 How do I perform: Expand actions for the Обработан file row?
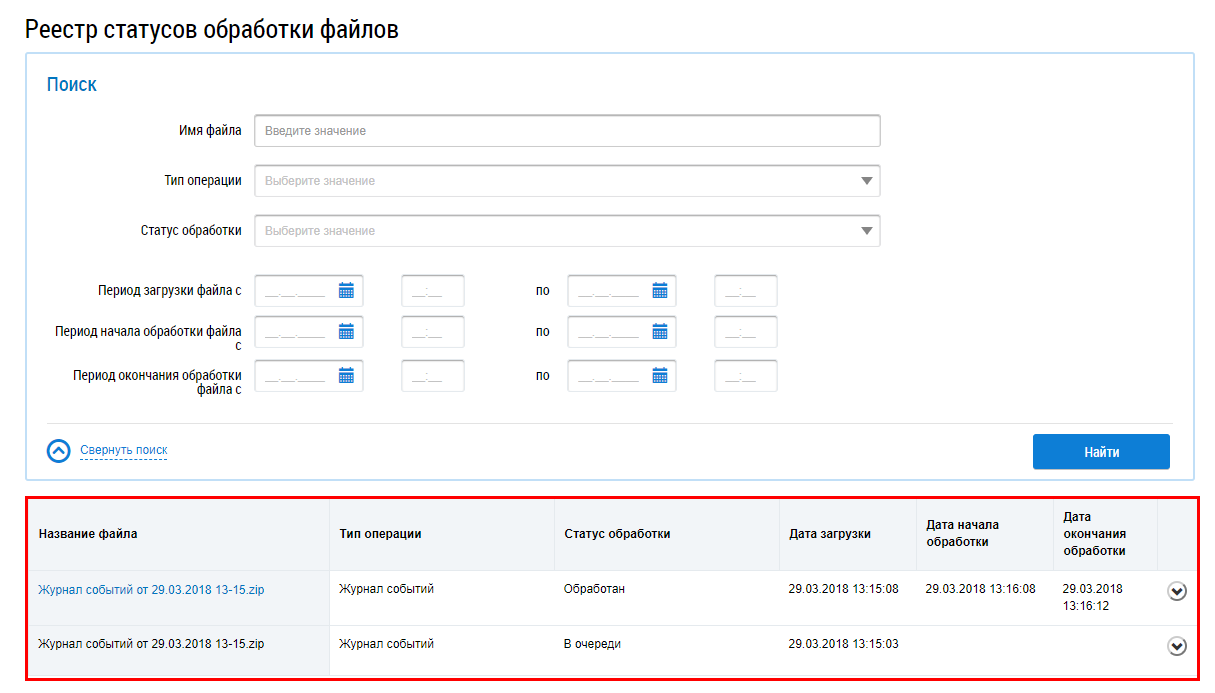1177,592
